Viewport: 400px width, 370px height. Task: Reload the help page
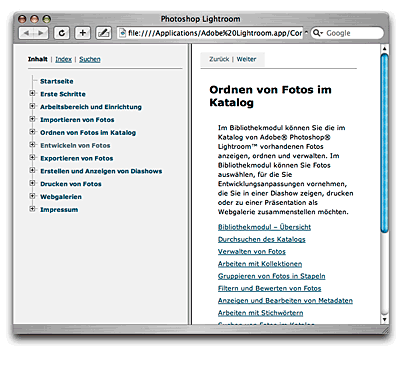[x=62, y=33]
